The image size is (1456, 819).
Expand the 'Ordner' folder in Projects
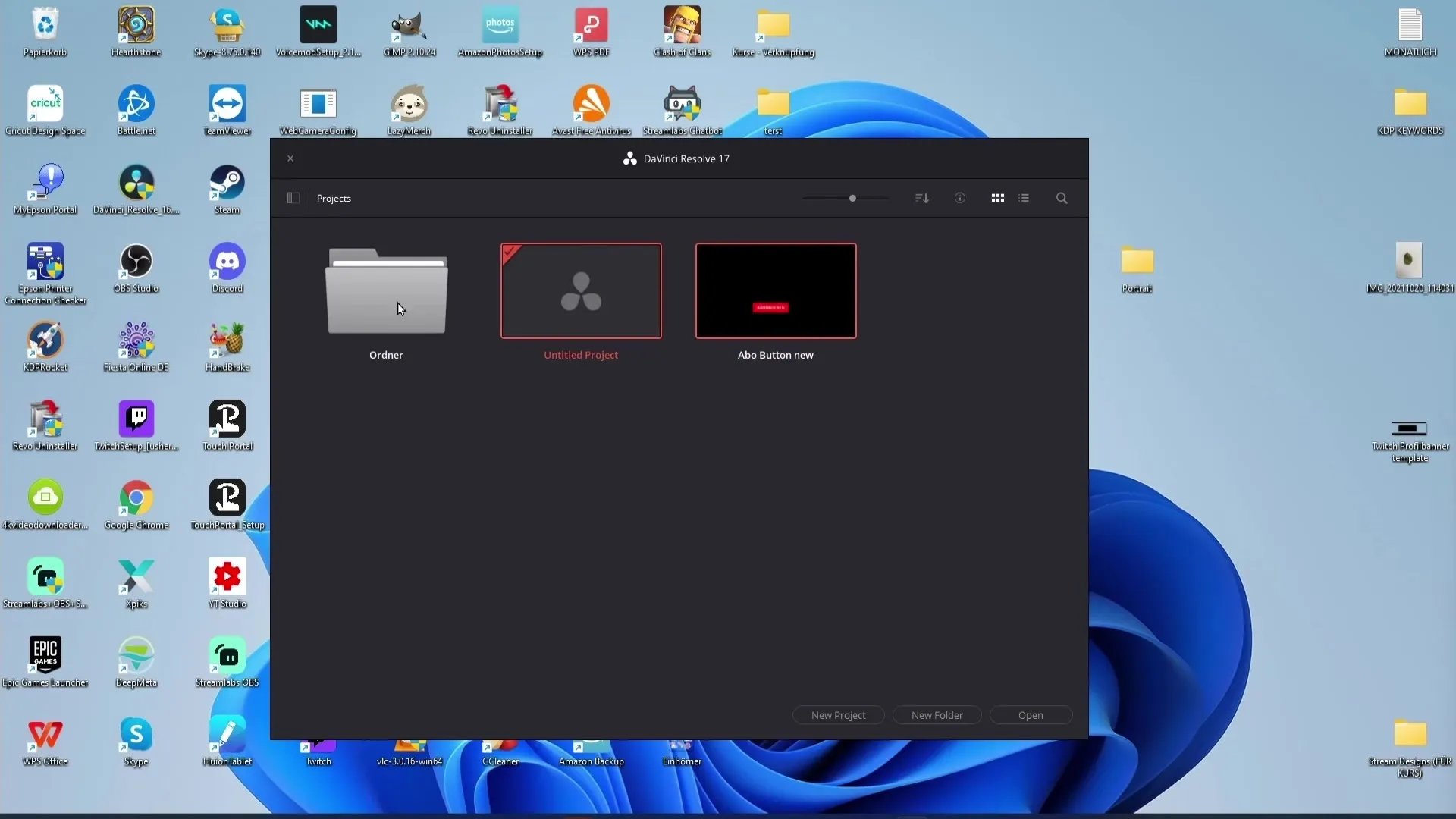pyautogui.click(x=386, y=290)
